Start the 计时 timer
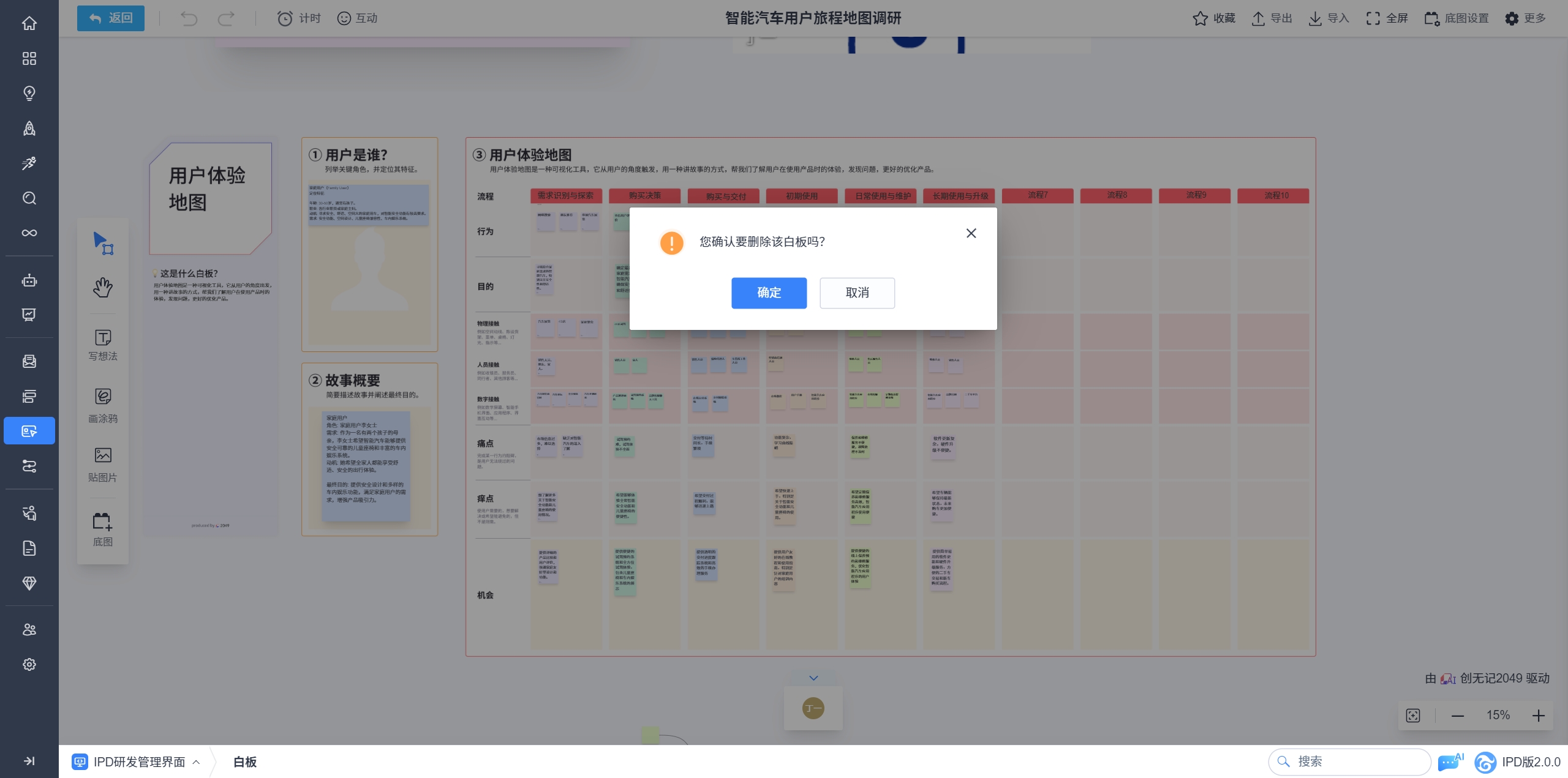 tap(299, 18)
